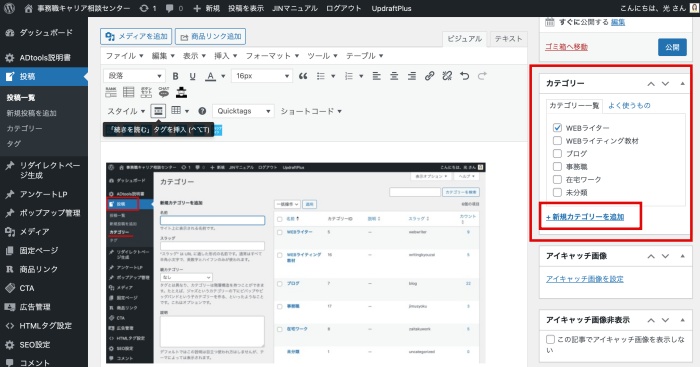The image size is (700, 367).
Task: Align text right
Action: (412, 76)
